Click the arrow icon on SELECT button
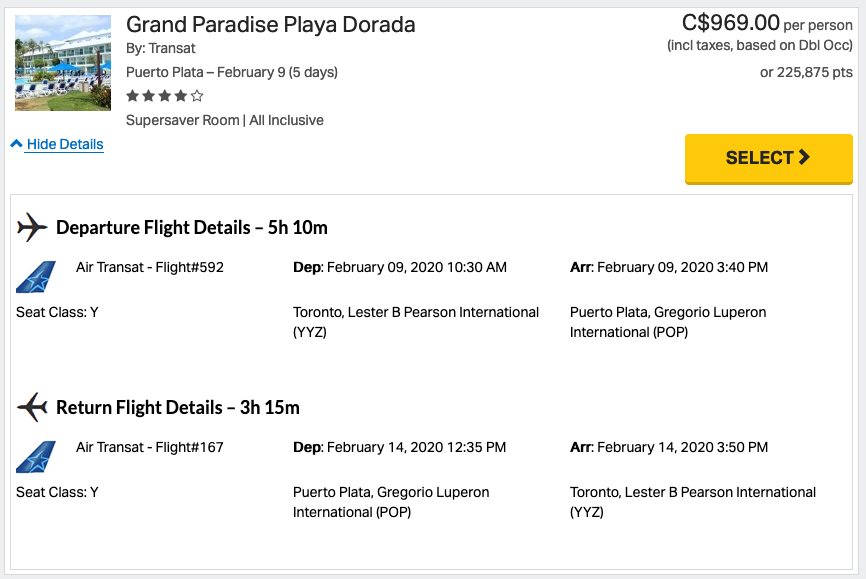 click(804, 157)
